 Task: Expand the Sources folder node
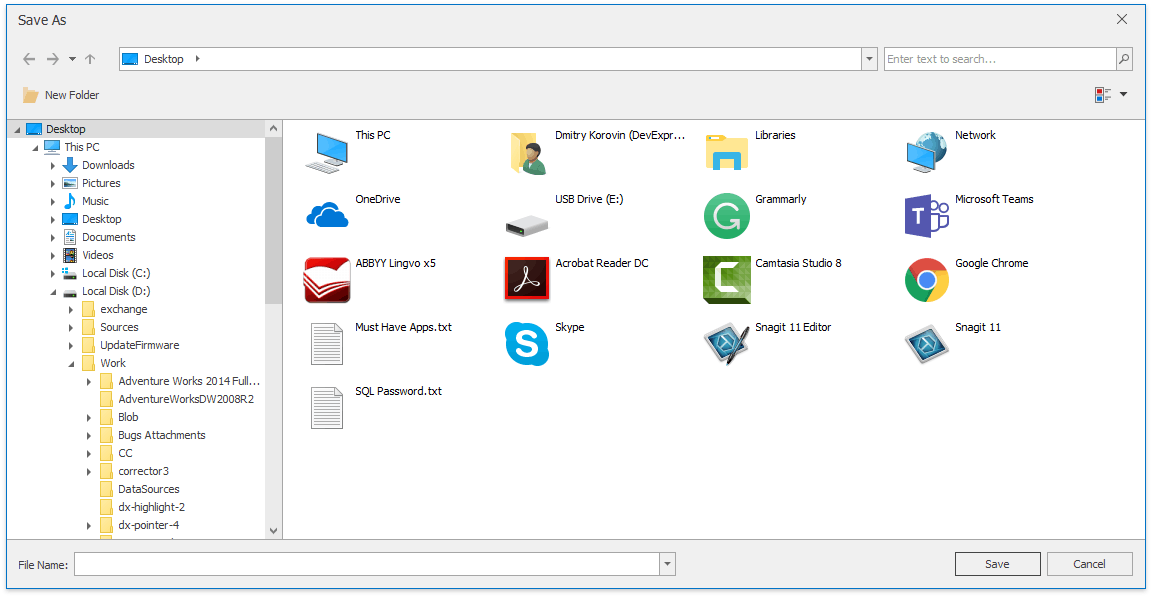click(71, 328)
